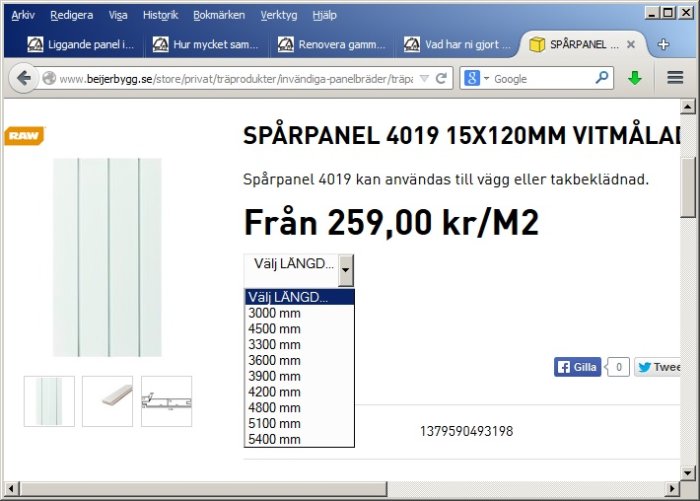
Task: Click the Facebook like count bubble
Action: tap(618, 367)
